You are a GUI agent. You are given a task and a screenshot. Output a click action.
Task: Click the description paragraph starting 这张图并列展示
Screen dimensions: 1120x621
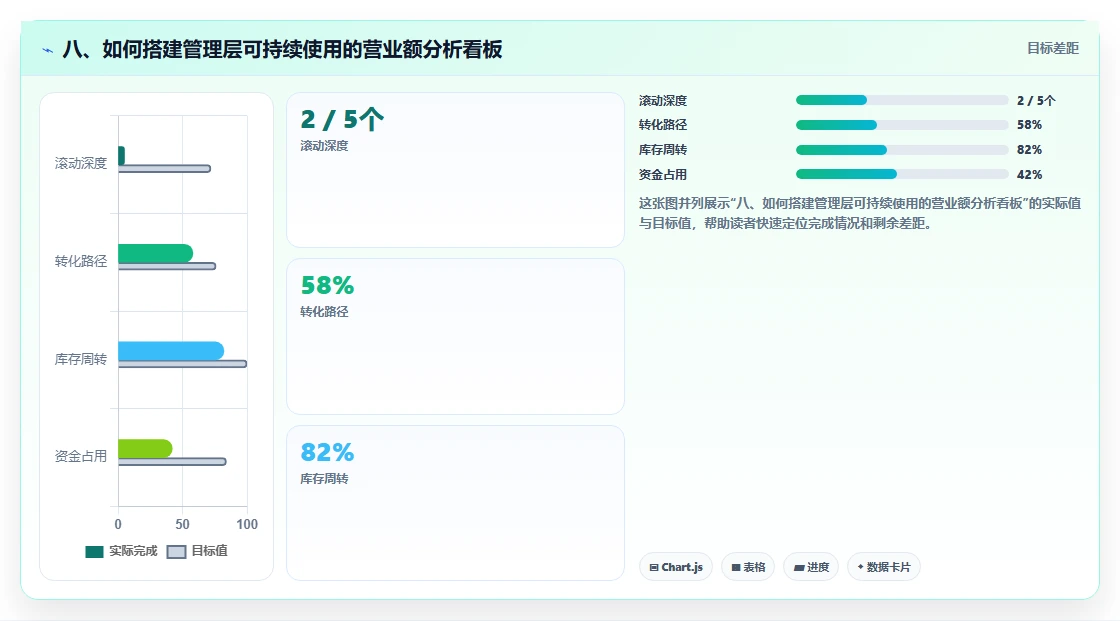click(859, 213)
